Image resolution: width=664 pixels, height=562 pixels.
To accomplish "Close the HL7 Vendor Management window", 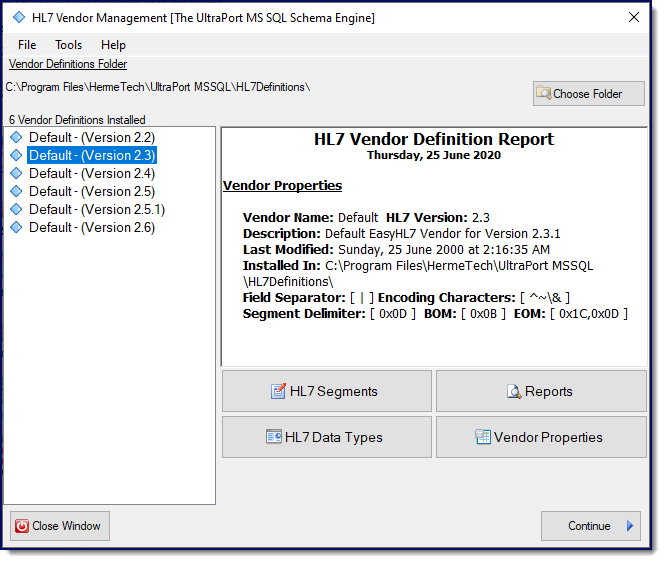I will tap(634, 17).
